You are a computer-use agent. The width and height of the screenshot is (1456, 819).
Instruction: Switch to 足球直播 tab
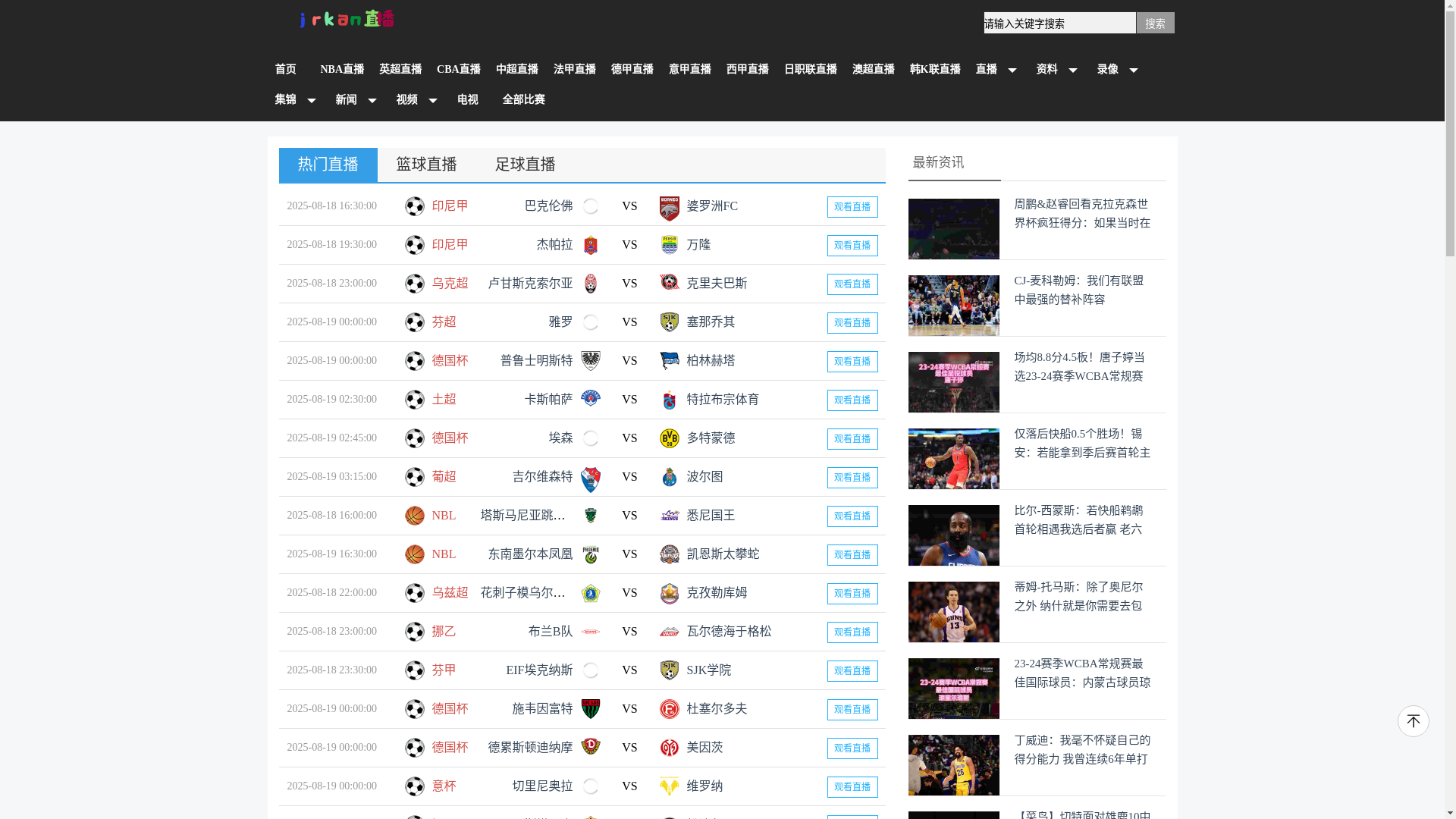(525, 165)
